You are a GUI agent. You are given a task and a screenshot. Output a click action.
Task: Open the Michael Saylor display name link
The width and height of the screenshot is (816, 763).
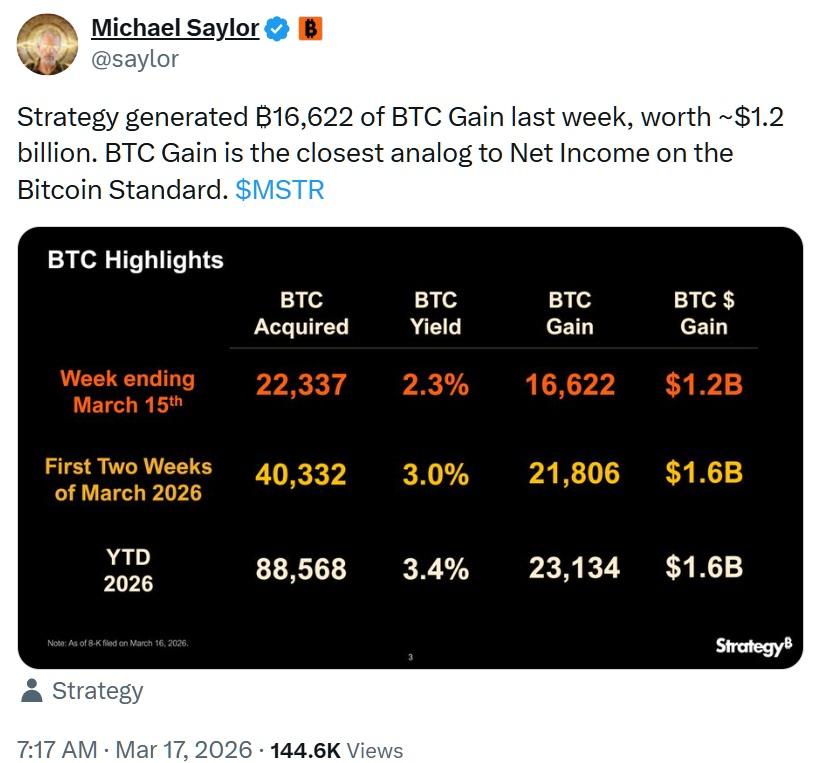175,29
